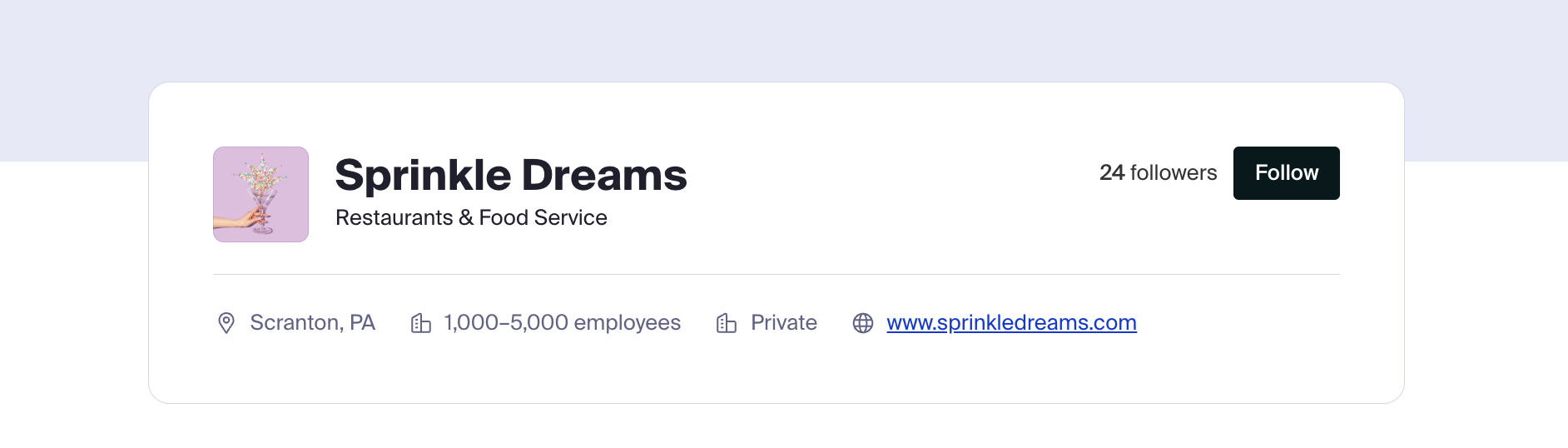Screen dimensions: 1568x448
Task: Click the word Dreams in the title
Action: (x=604, y=175)
